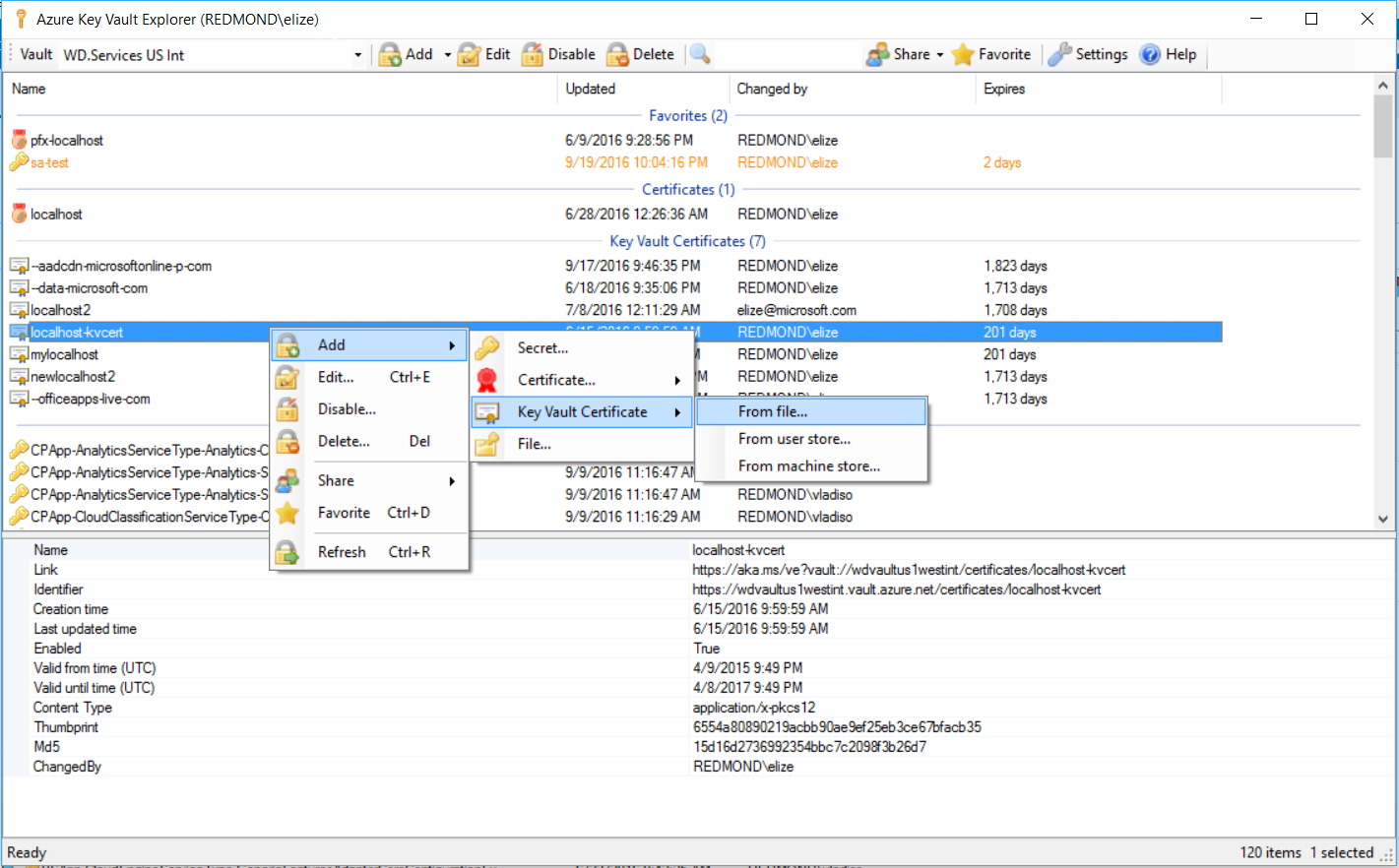Open Help from the toolbar
Screen dimensions: 1399x868
click(x=1168, y=55)
